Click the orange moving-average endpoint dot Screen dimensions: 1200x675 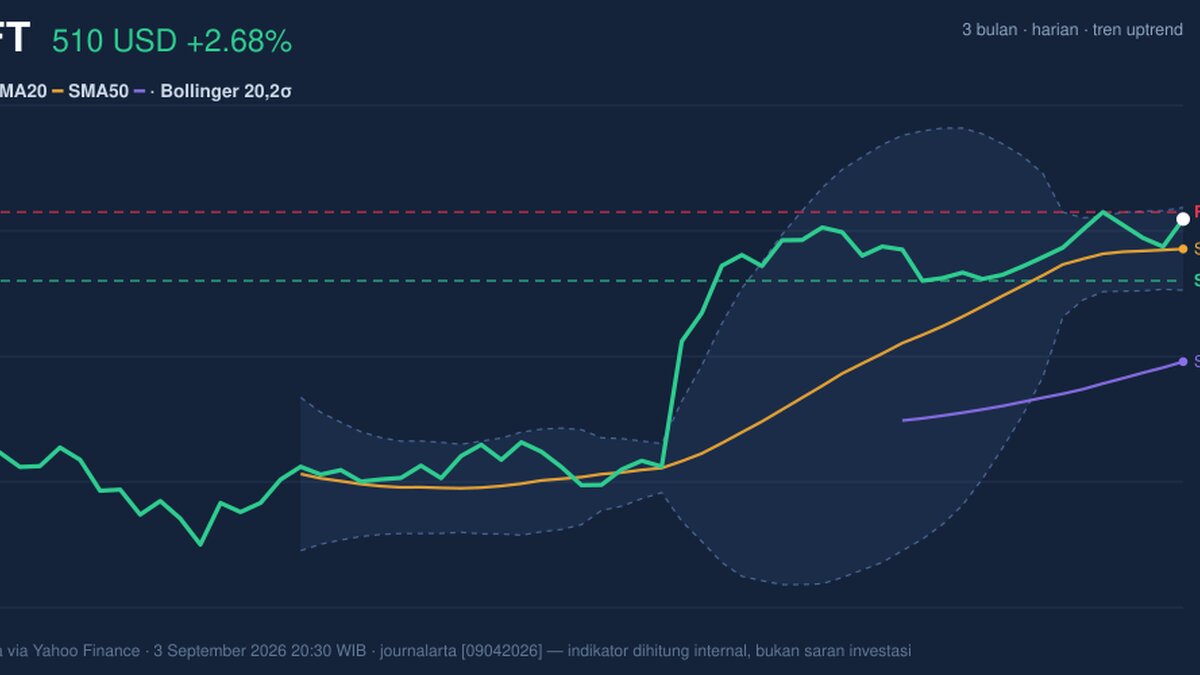pyautogui.click(x=1183, y=248)
